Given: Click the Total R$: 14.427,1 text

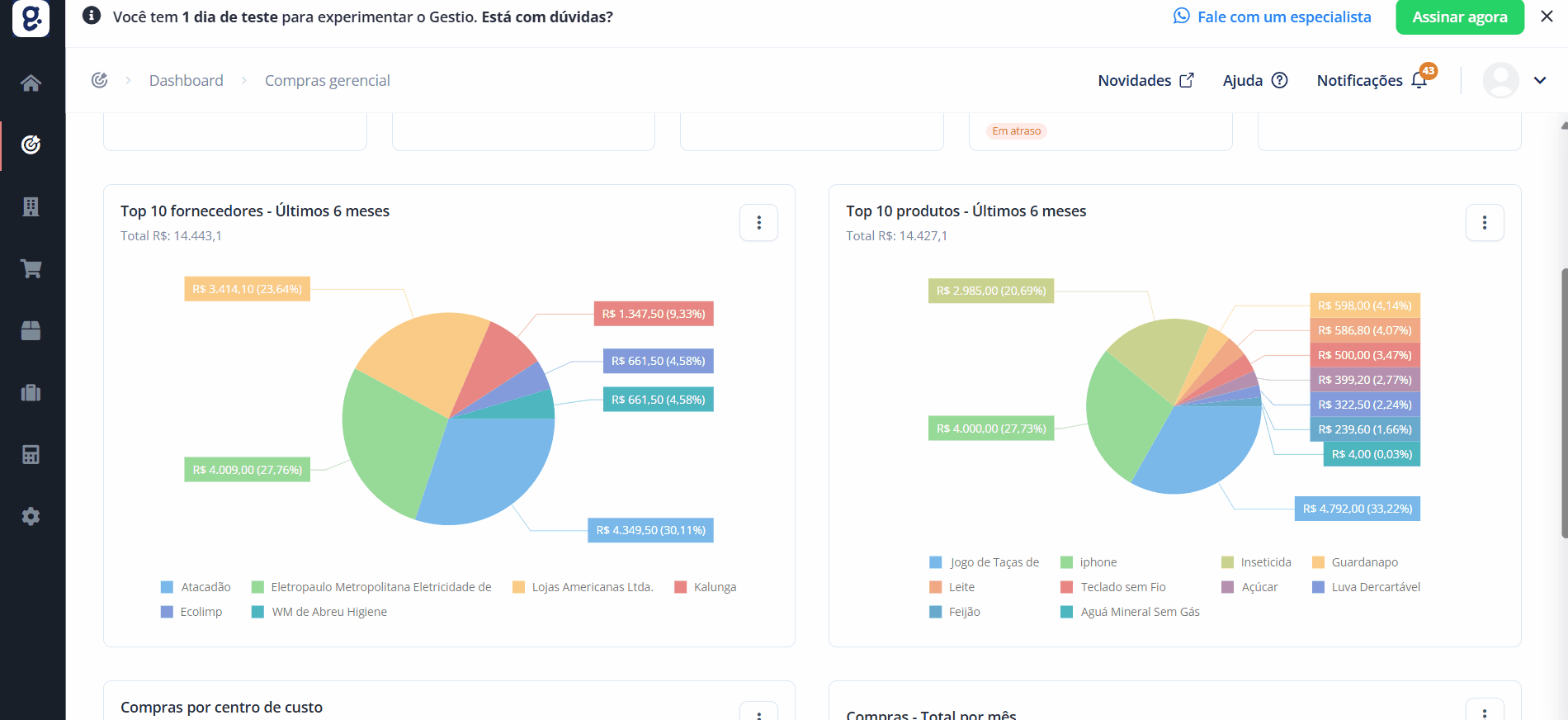Looking at the screenshot, I should (896, 236).
